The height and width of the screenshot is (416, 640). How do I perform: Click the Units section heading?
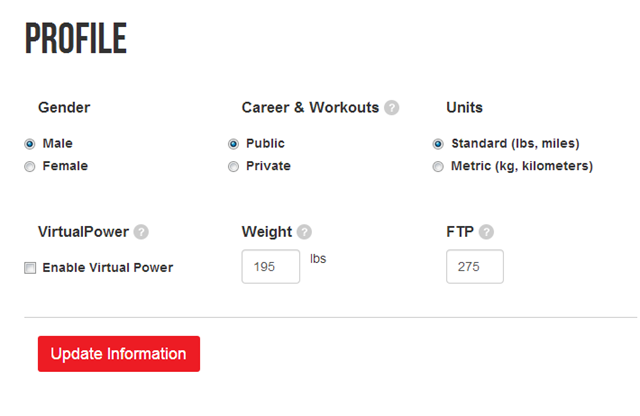(464, 108)
